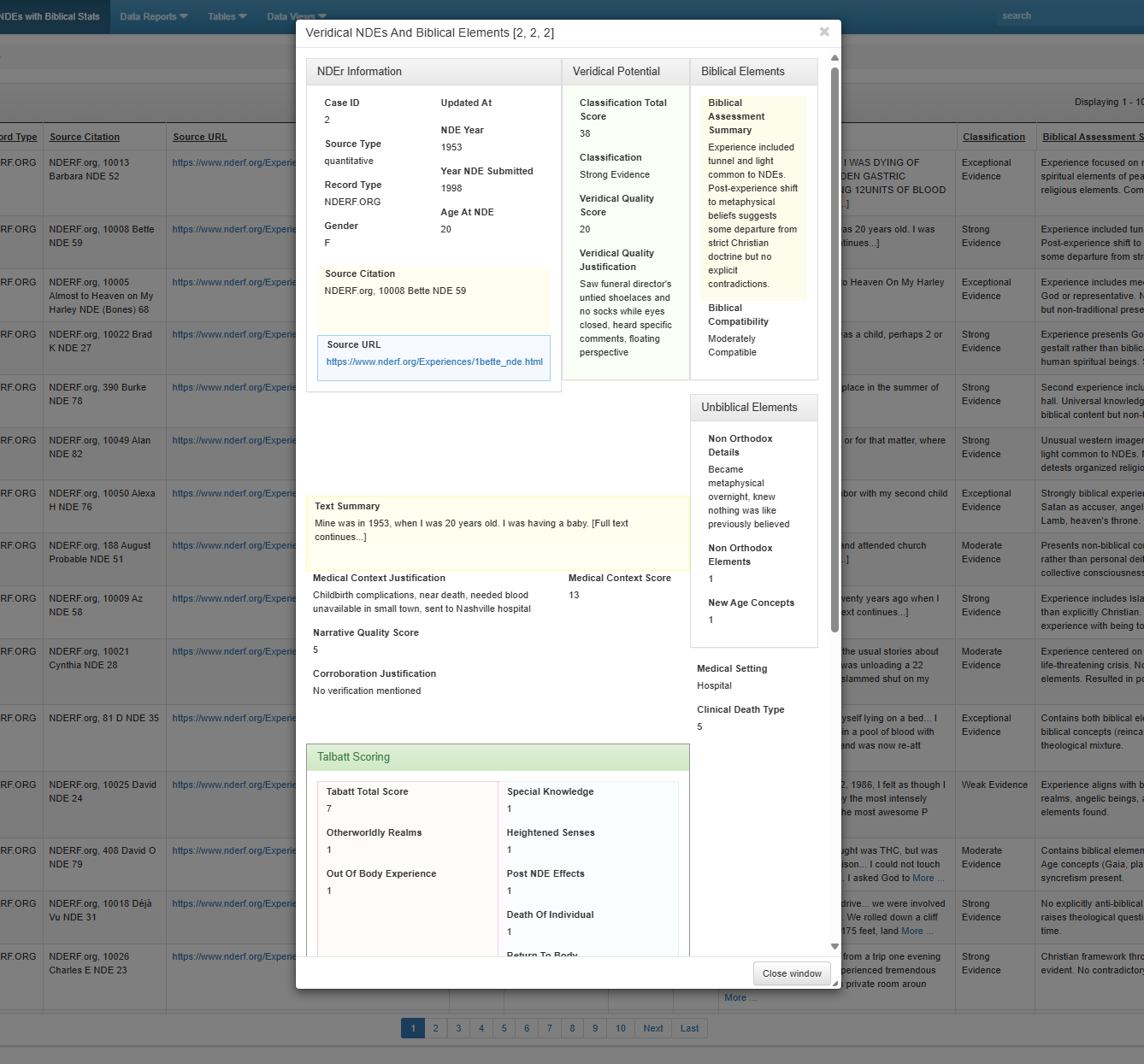The image size is (1144, 1064).
Task: Click the search input field
Action: (1069, 15)
